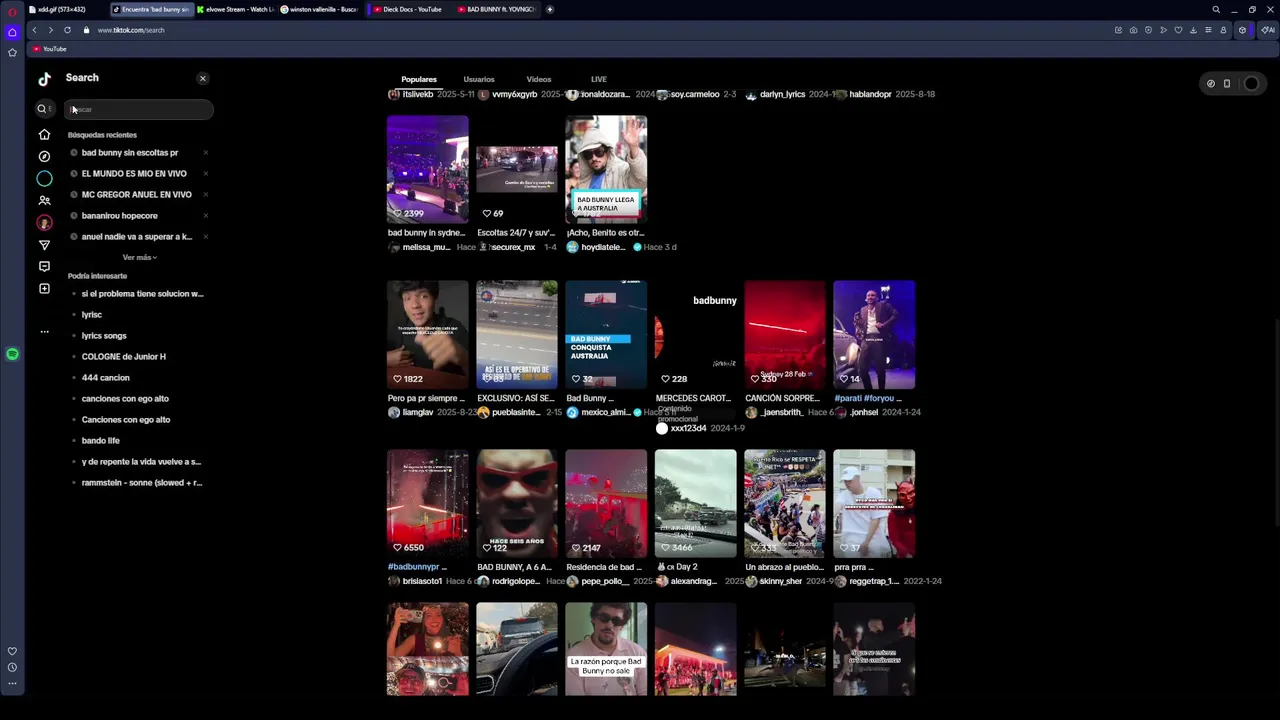Select suggestion rammstein - sonne (slowed
This screenshot has width=1280, height=720.
coord(142,483)
